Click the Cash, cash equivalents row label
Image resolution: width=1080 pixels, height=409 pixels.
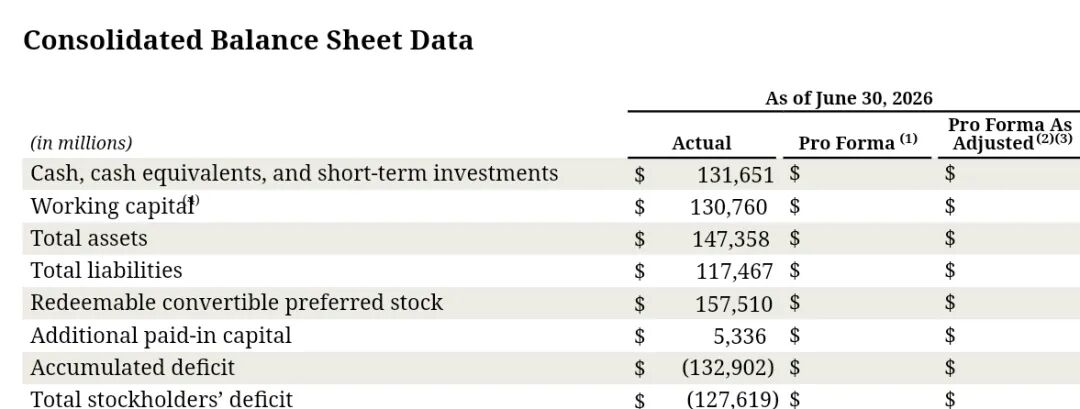tap(294, 174)
